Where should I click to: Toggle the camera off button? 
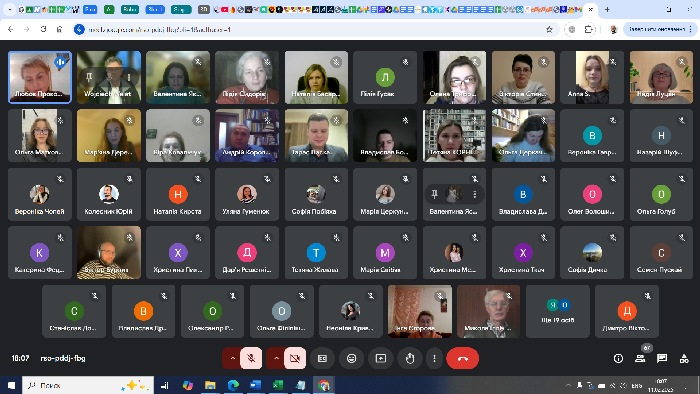[295, 358]
